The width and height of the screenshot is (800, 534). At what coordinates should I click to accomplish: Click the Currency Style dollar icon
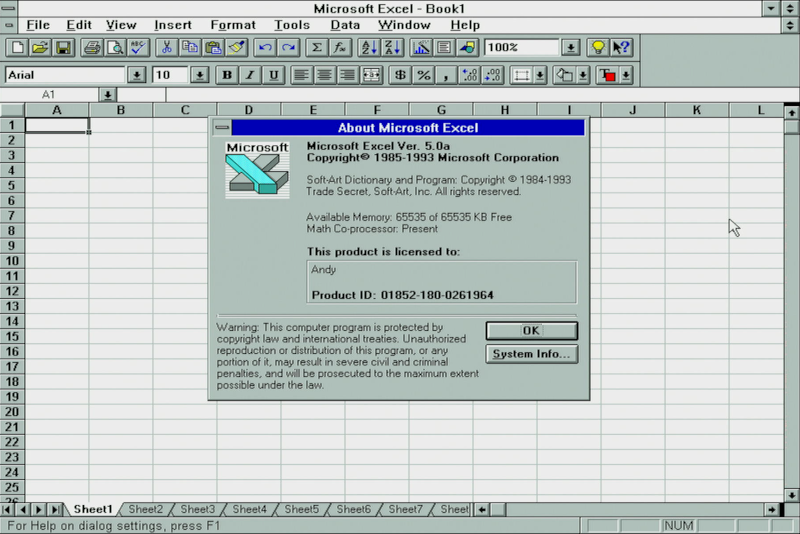tap(400, 75)
